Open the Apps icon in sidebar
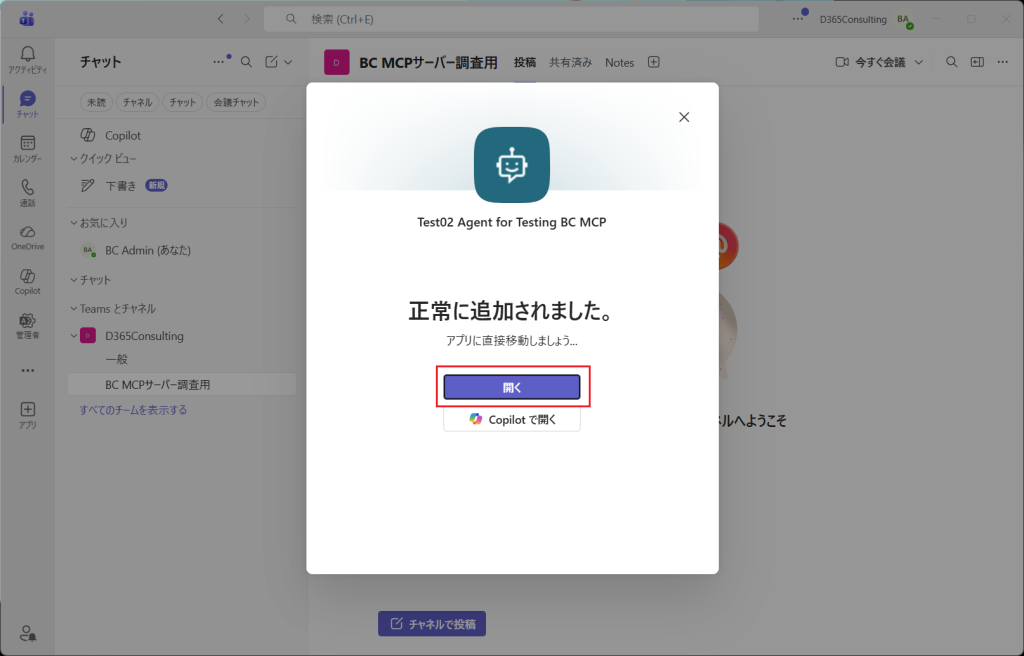 27,413
